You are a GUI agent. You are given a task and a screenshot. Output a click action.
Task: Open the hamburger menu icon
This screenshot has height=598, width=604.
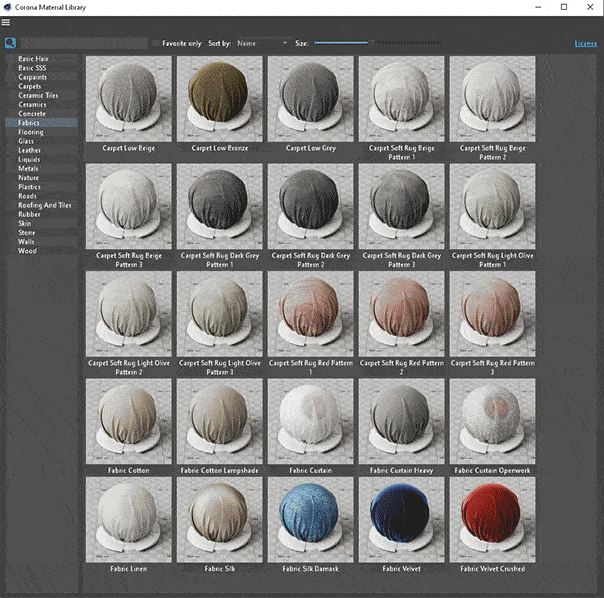(6, 22)
